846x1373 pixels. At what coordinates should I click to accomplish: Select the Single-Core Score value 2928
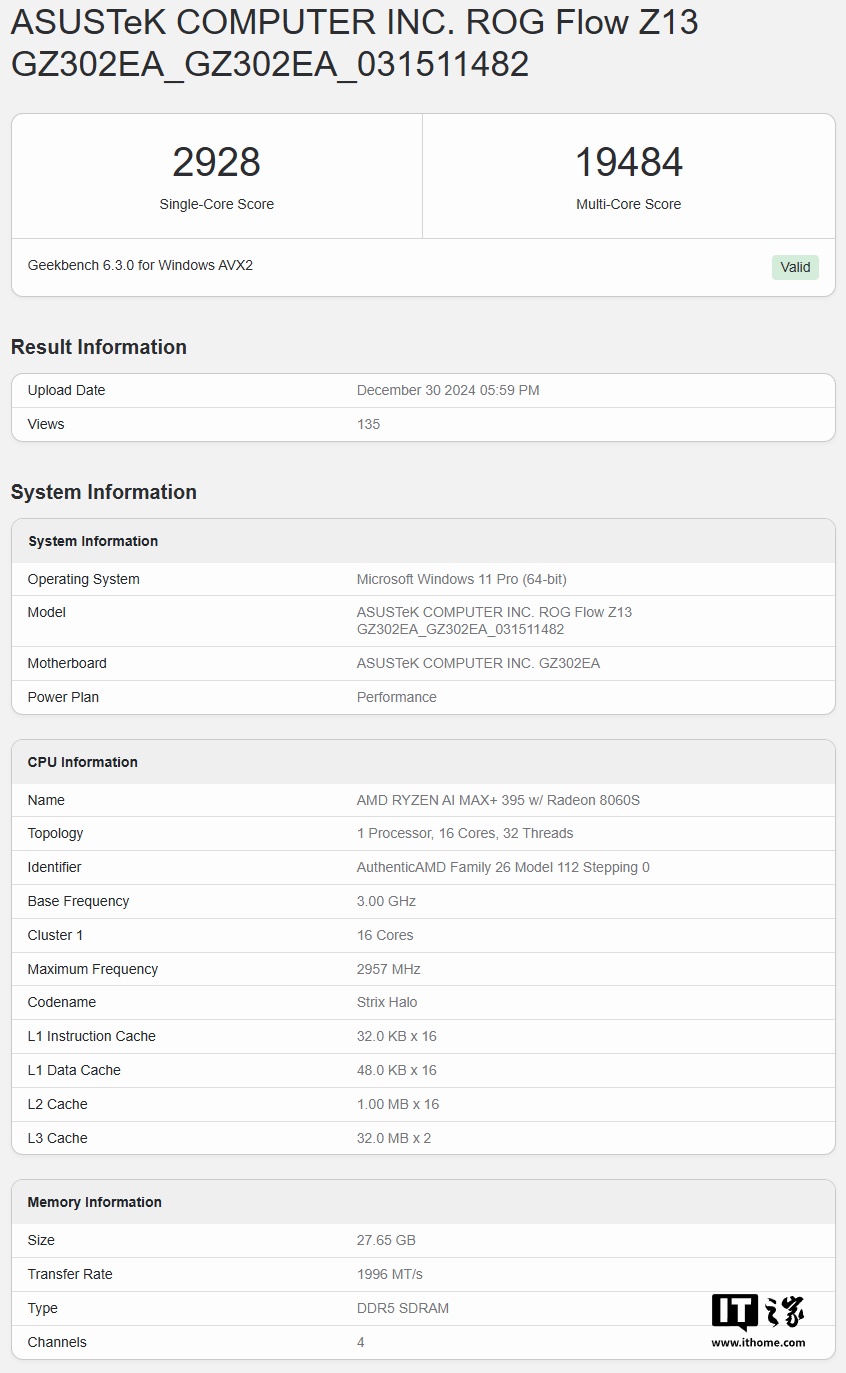click(216, 162)
